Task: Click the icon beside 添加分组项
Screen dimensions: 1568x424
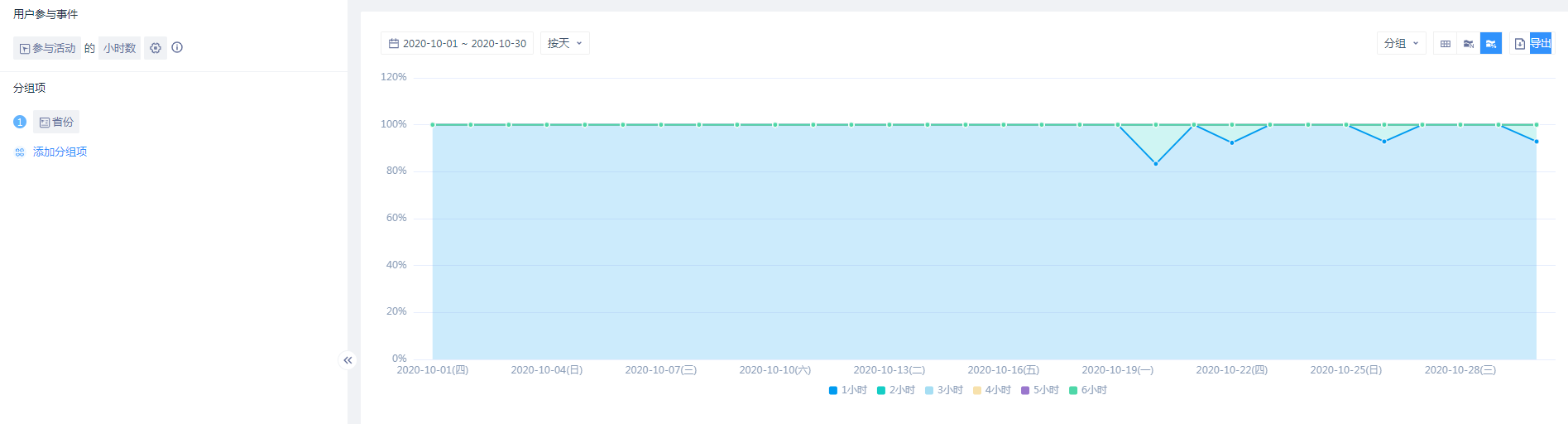Action: click(20, 152)
